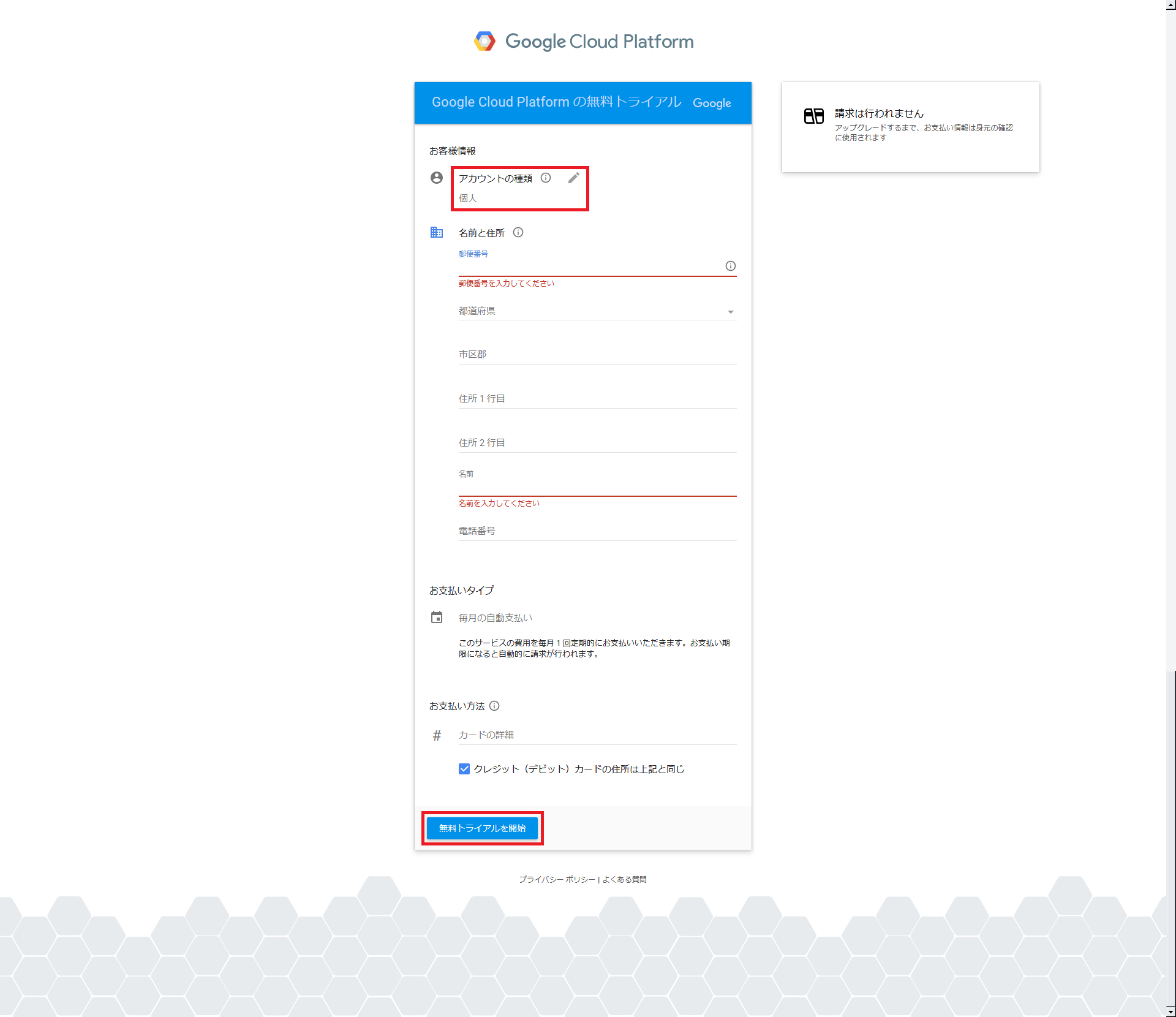Click the building icon beside 名前と住所

(x=437, y=232)
